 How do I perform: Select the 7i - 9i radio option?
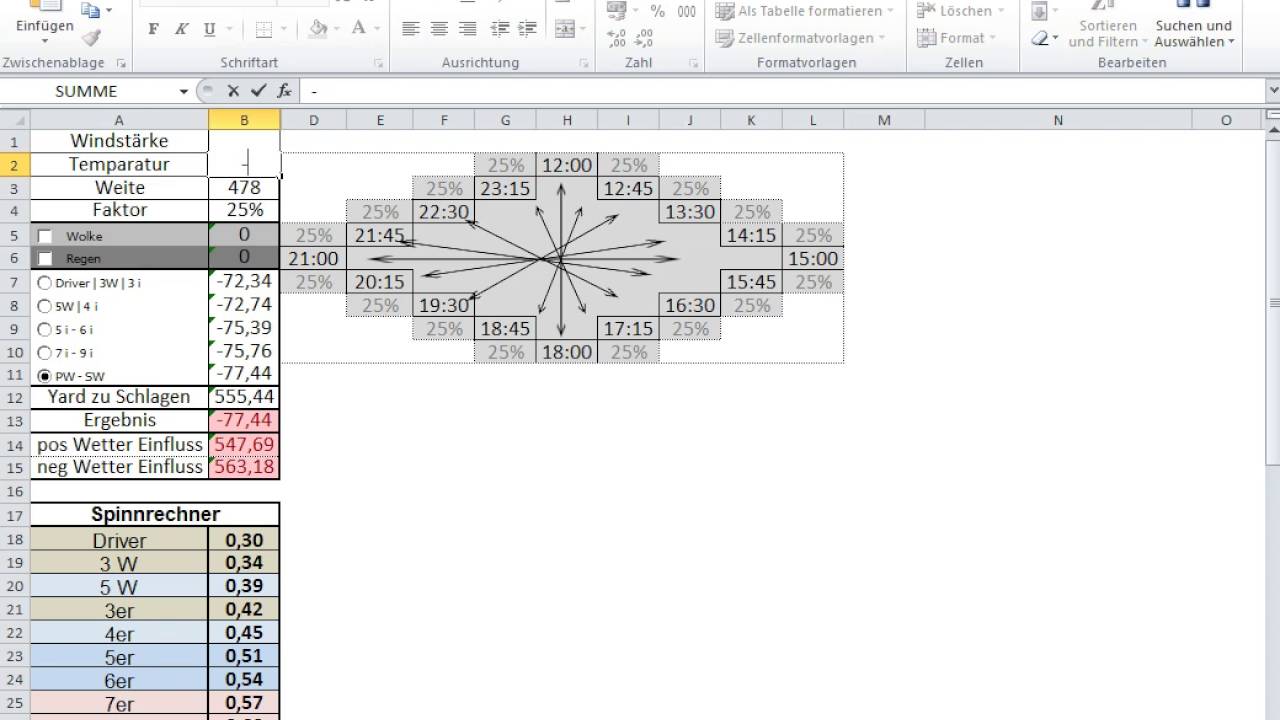point(44,353)
